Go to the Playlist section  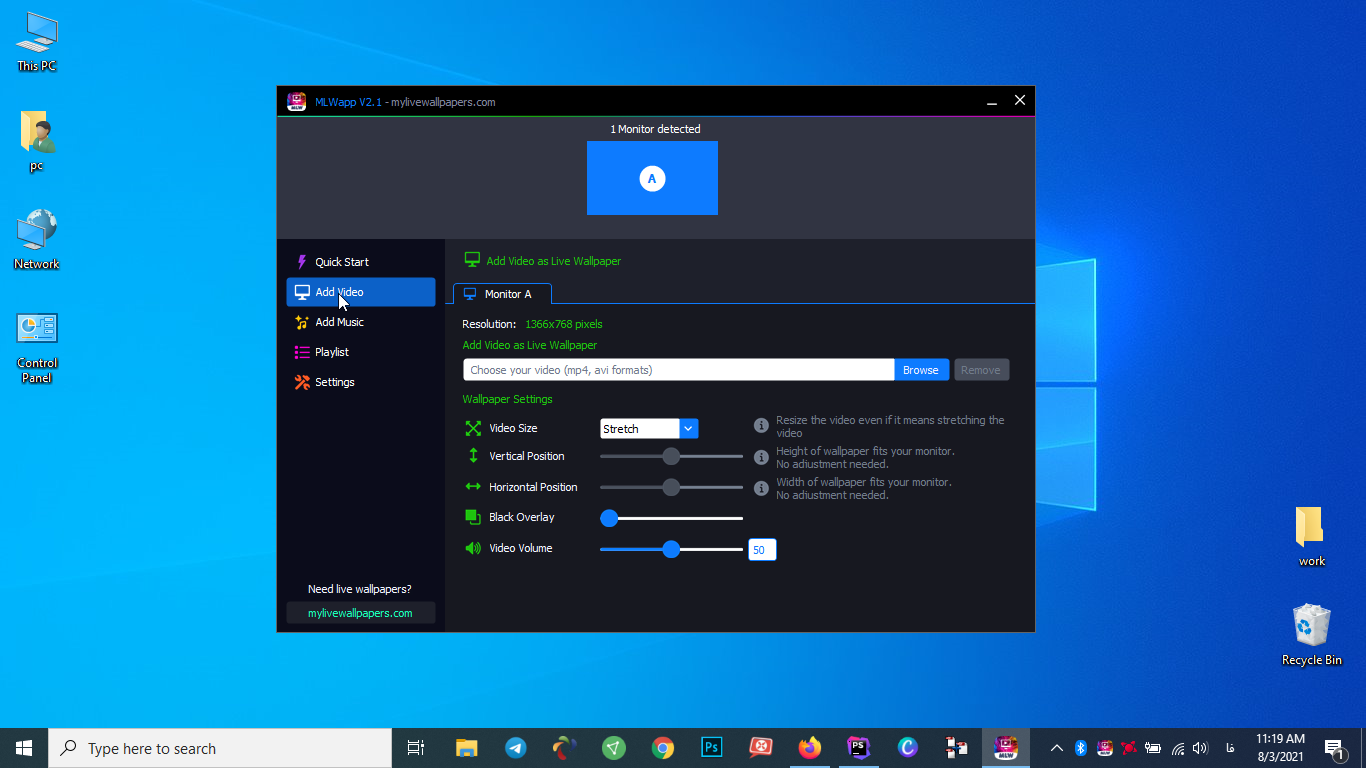pyautogui.click(x=361, y=352)
